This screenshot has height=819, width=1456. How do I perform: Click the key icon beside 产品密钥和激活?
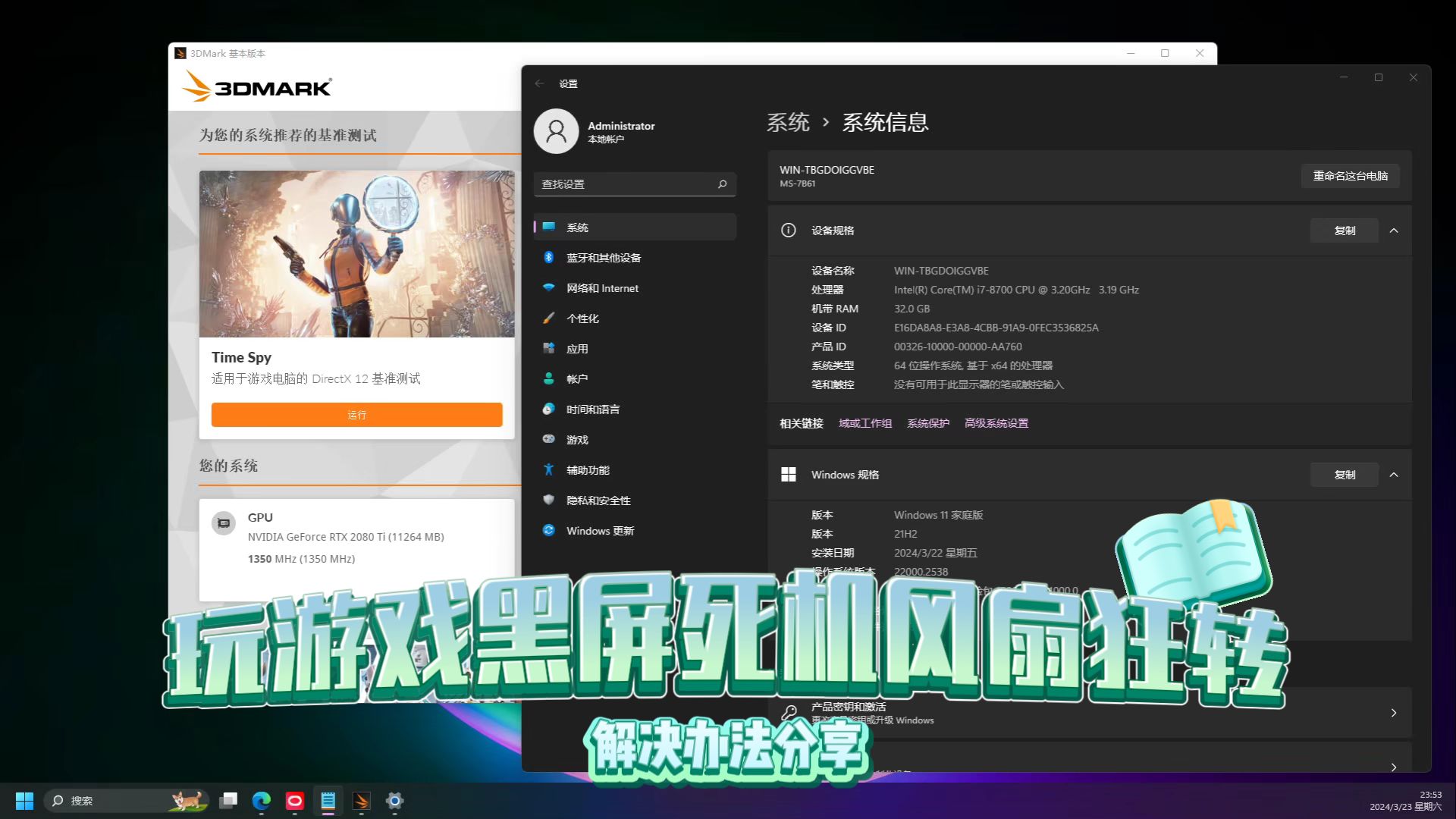point(789,713)
